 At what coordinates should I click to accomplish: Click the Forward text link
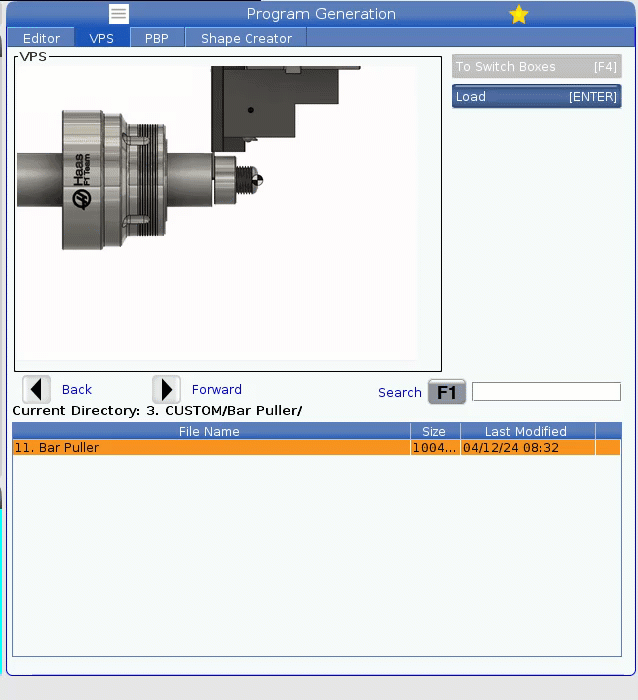pyautogui.click(x=217, y=390)
